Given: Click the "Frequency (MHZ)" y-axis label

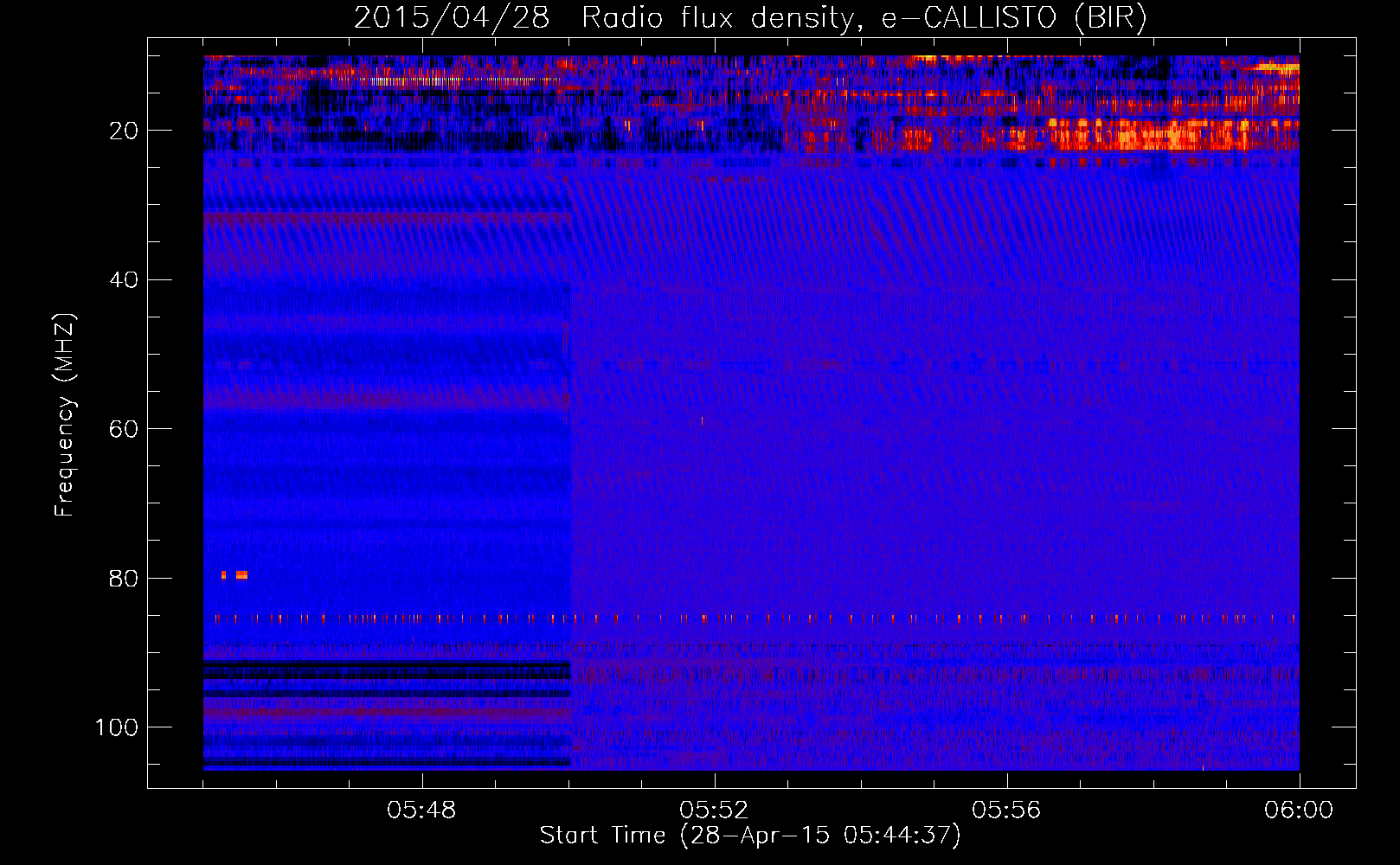Looking at the screenshot, I should [x=65, y=414].
